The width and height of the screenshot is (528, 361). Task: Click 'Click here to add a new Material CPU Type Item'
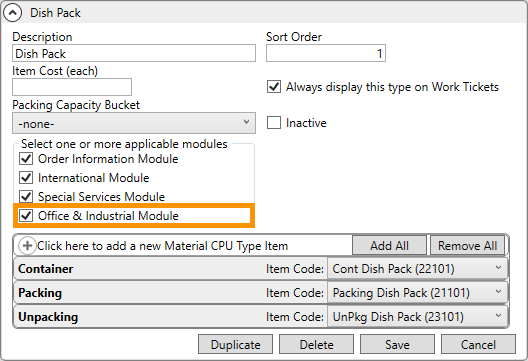coord(162,246)
